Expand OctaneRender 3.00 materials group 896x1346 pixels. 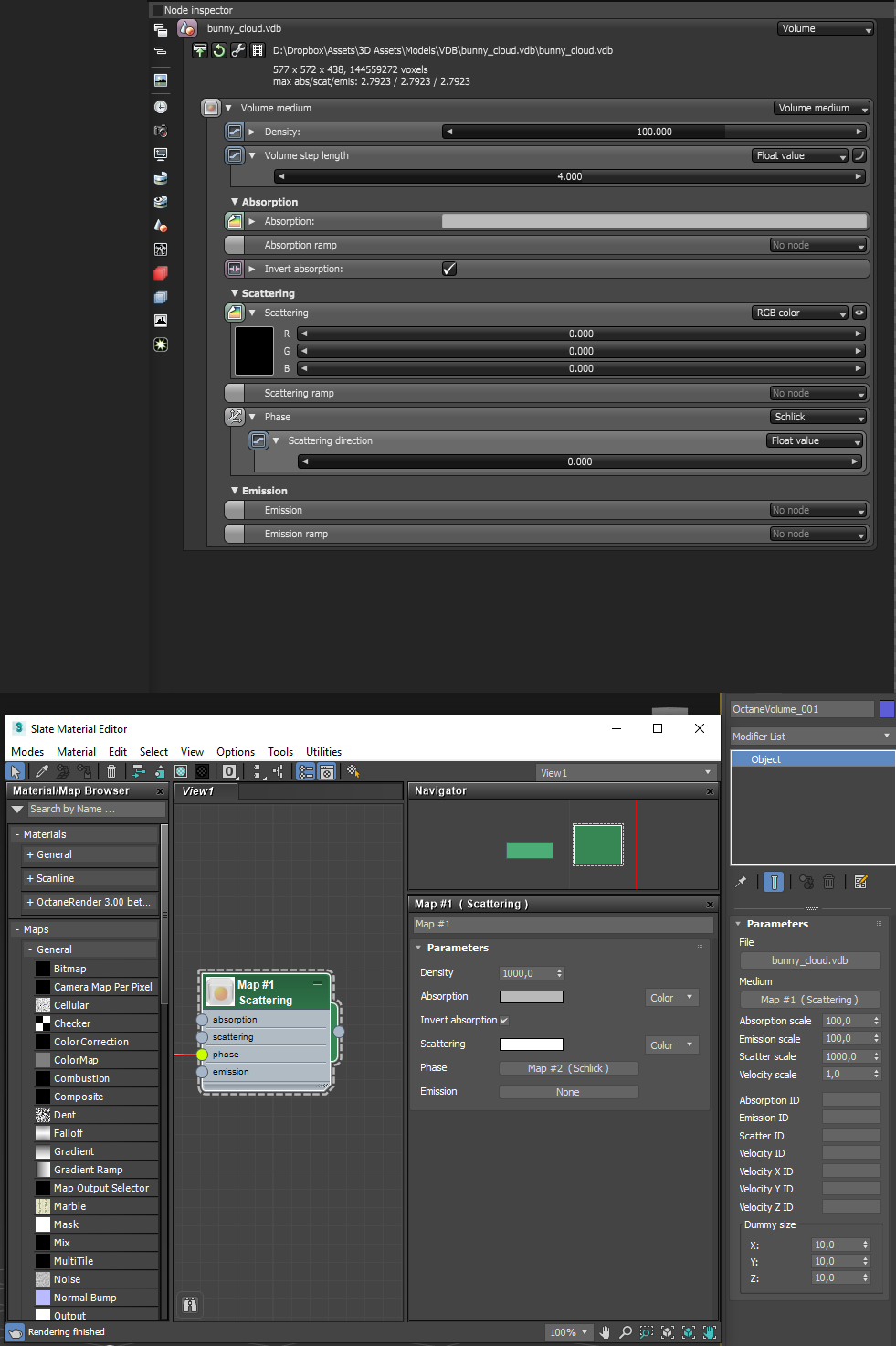point(90,902)
